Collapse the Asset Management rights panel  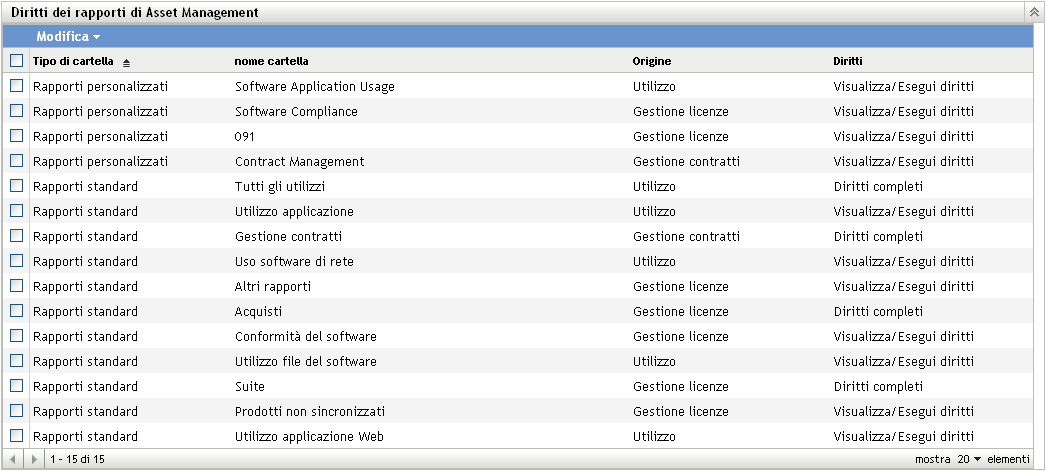tap(1033, 12)
